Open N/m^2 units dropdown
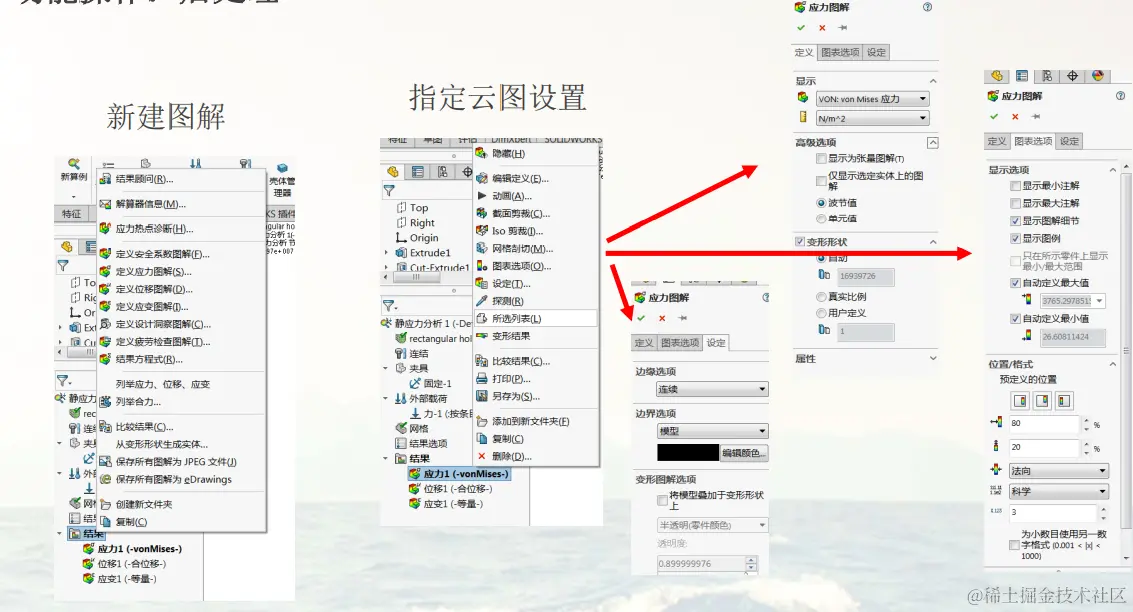Viewport: 1133px width, 612px height. (x=872, y=118)
